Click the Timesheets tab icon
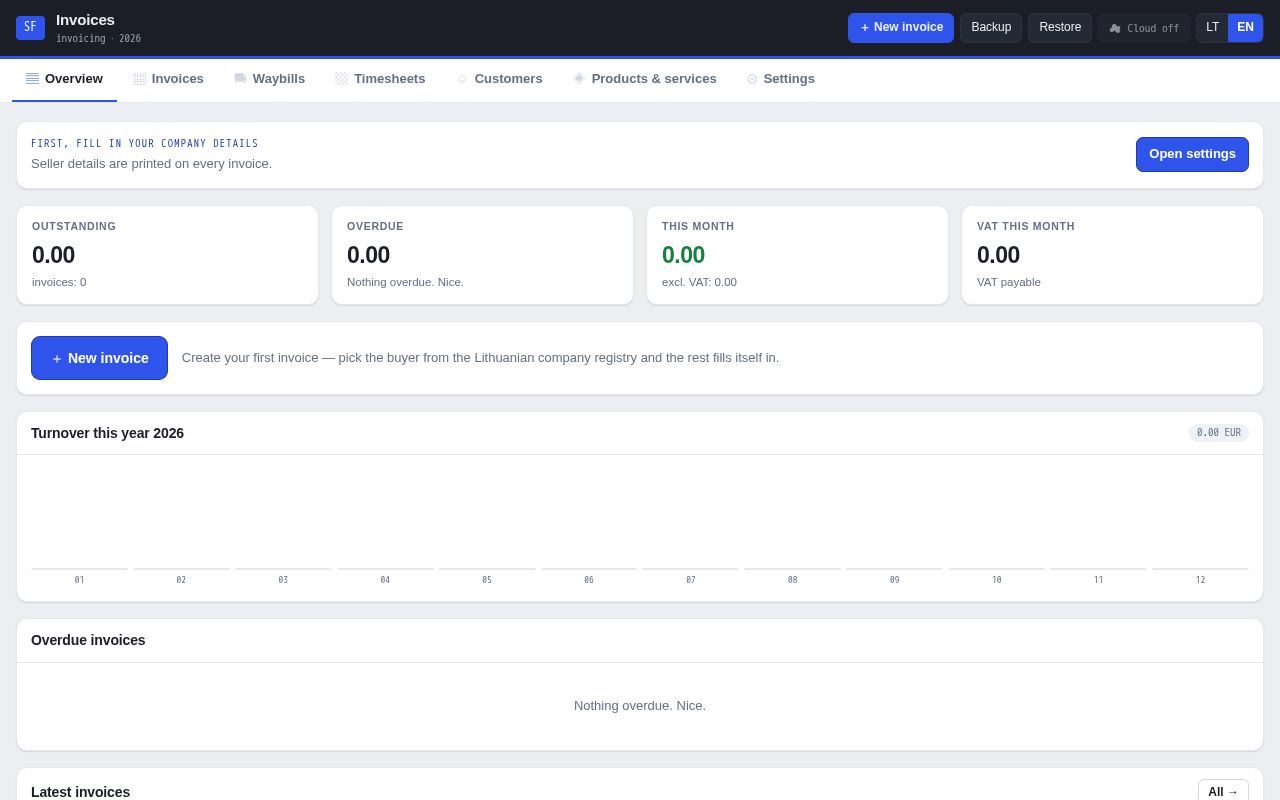The height and width of the screenshot is (800, 1280). click(x=341, y=78)
